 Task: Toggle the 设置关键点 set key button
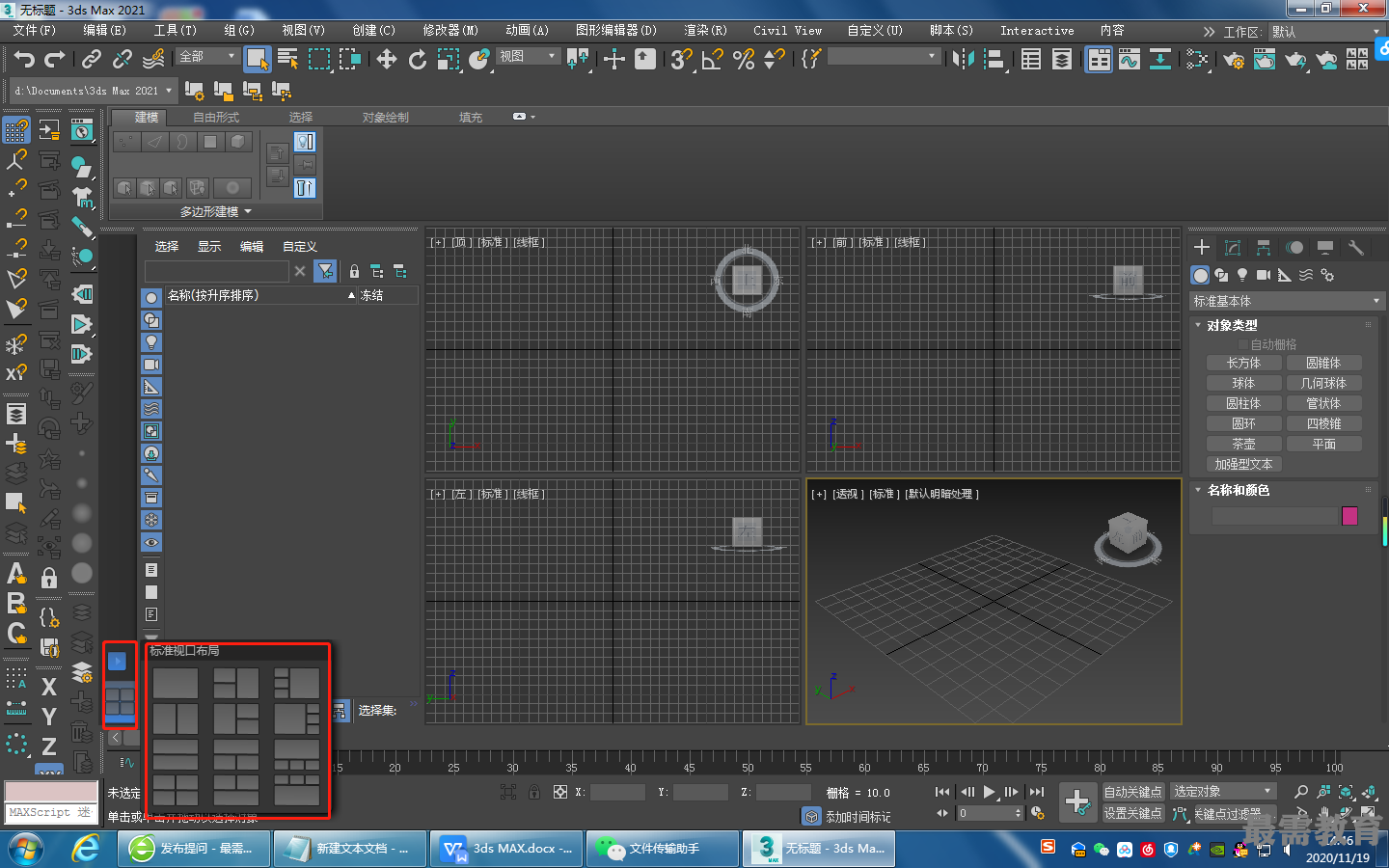pos(1133,813)
